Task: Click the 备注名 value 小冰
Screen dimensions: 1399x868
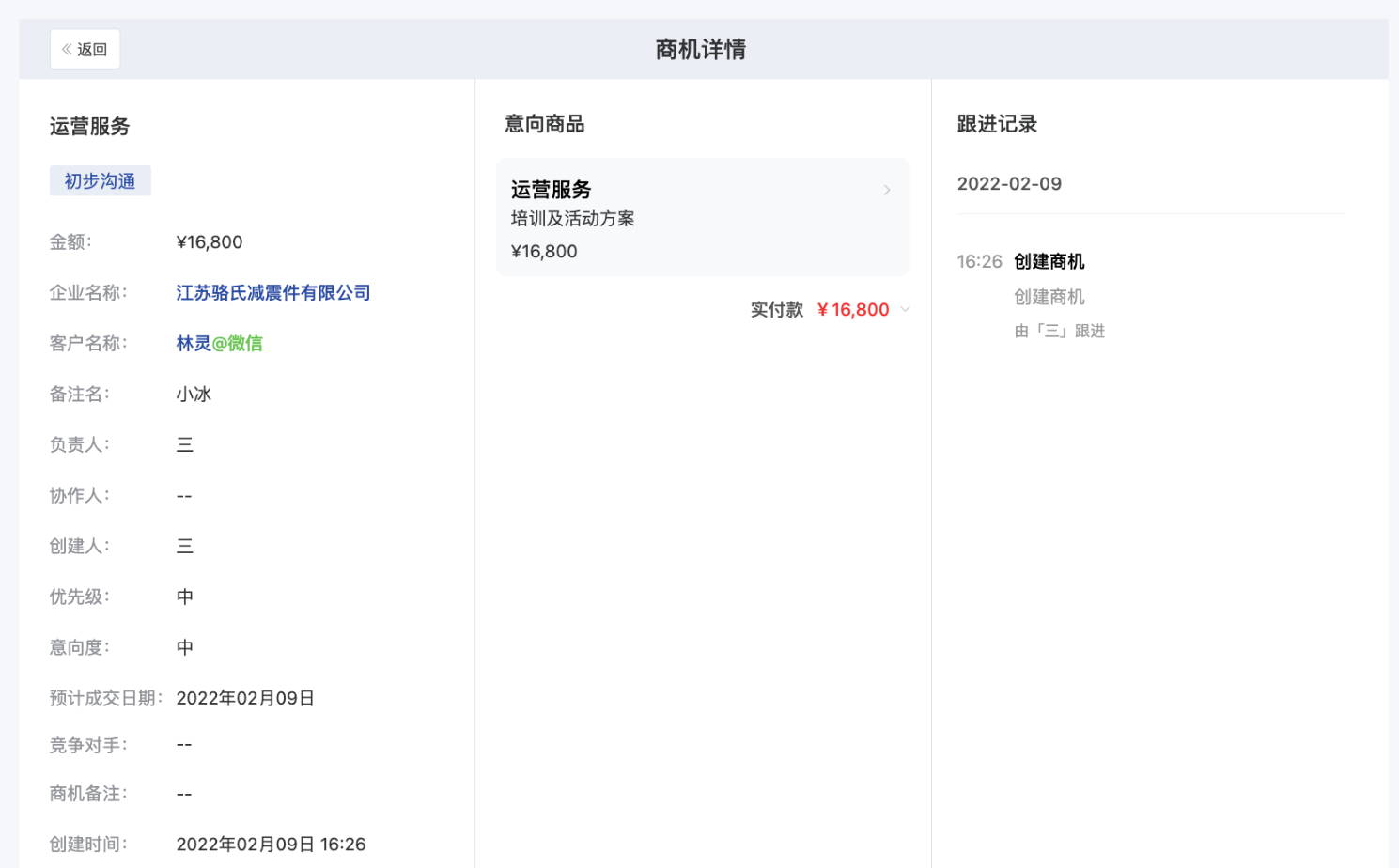Action: point(194,395)
